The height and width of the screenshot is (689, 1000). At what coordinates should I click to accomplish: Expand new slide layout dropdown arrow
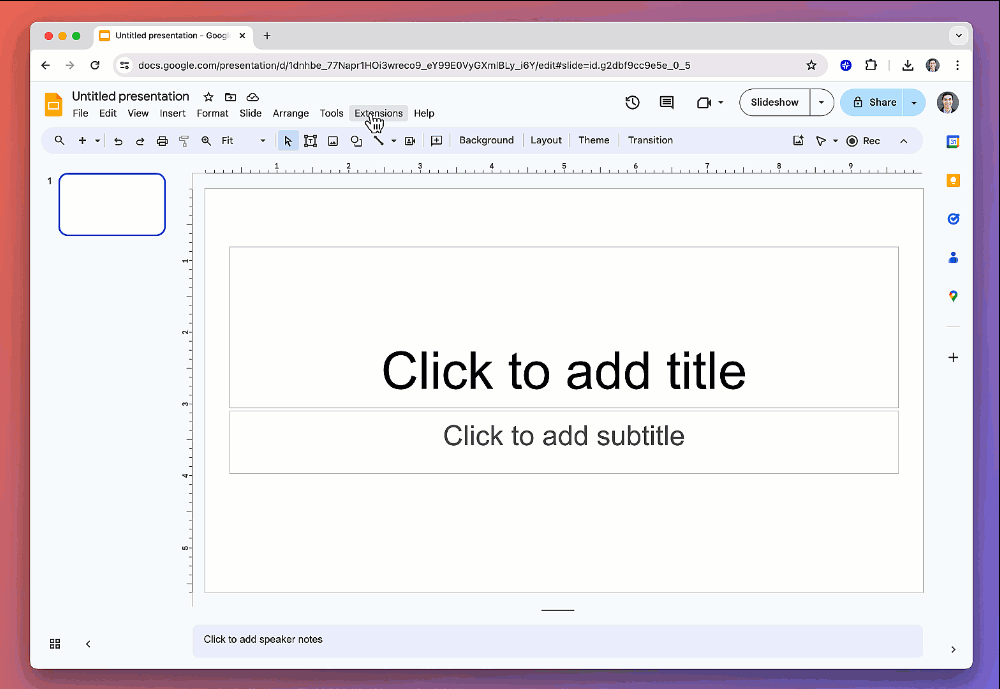98,141
